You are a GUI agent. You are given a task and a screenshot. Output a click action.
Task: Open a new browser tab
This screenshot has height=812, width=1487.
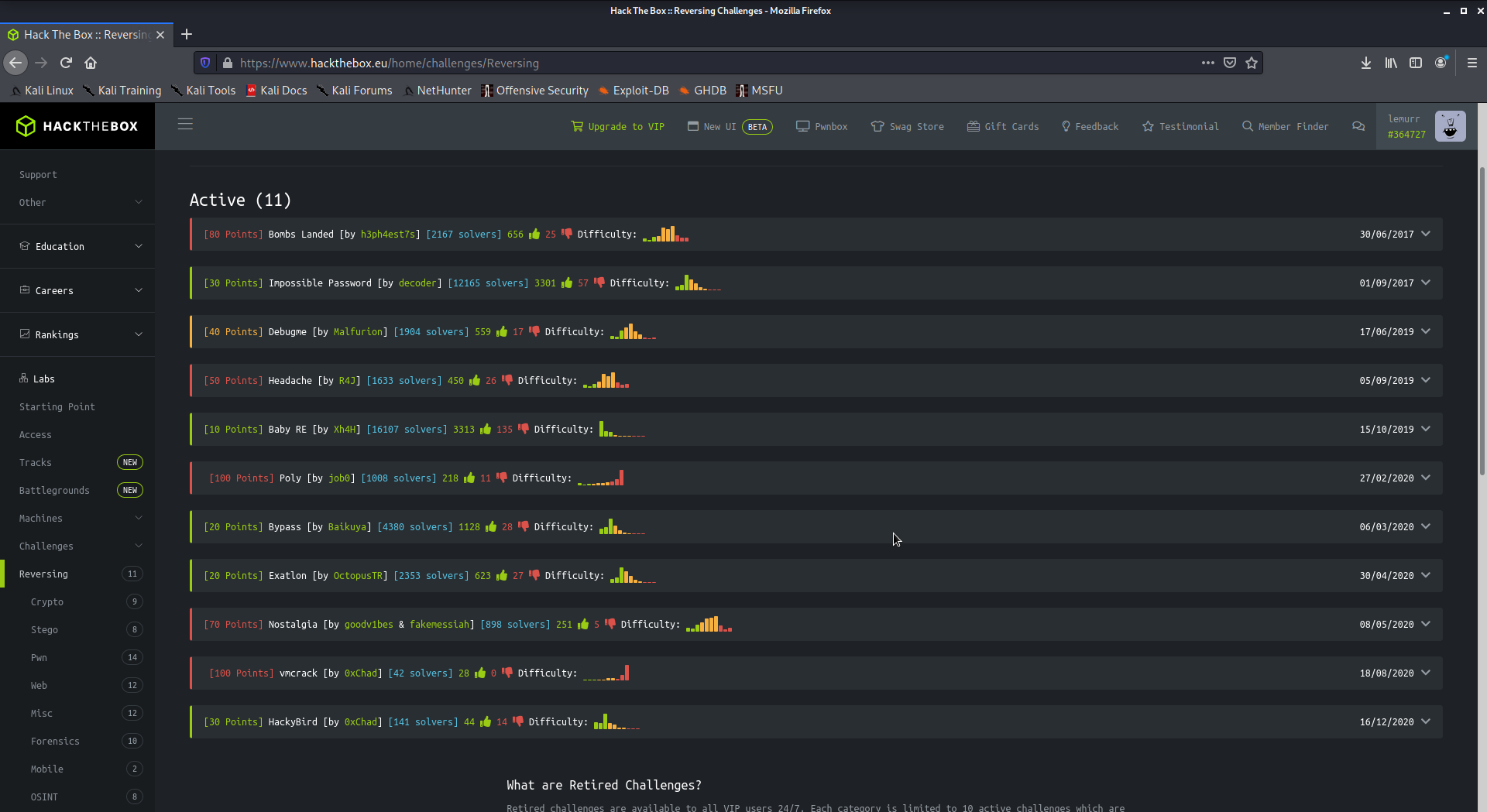pyautogui.click(x=187, y=34)
